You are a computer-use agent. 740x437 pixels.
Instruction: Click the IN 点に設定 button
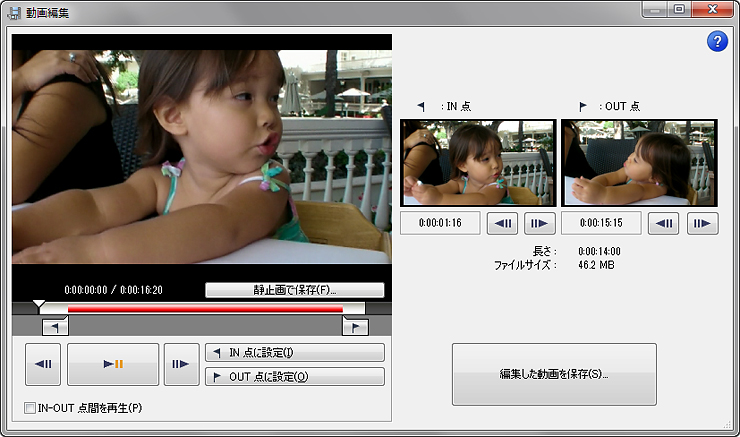point(294,352)
